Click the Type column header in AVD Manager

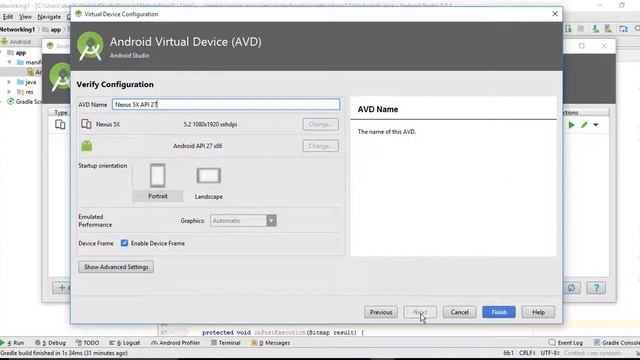(x=61, y=113)
